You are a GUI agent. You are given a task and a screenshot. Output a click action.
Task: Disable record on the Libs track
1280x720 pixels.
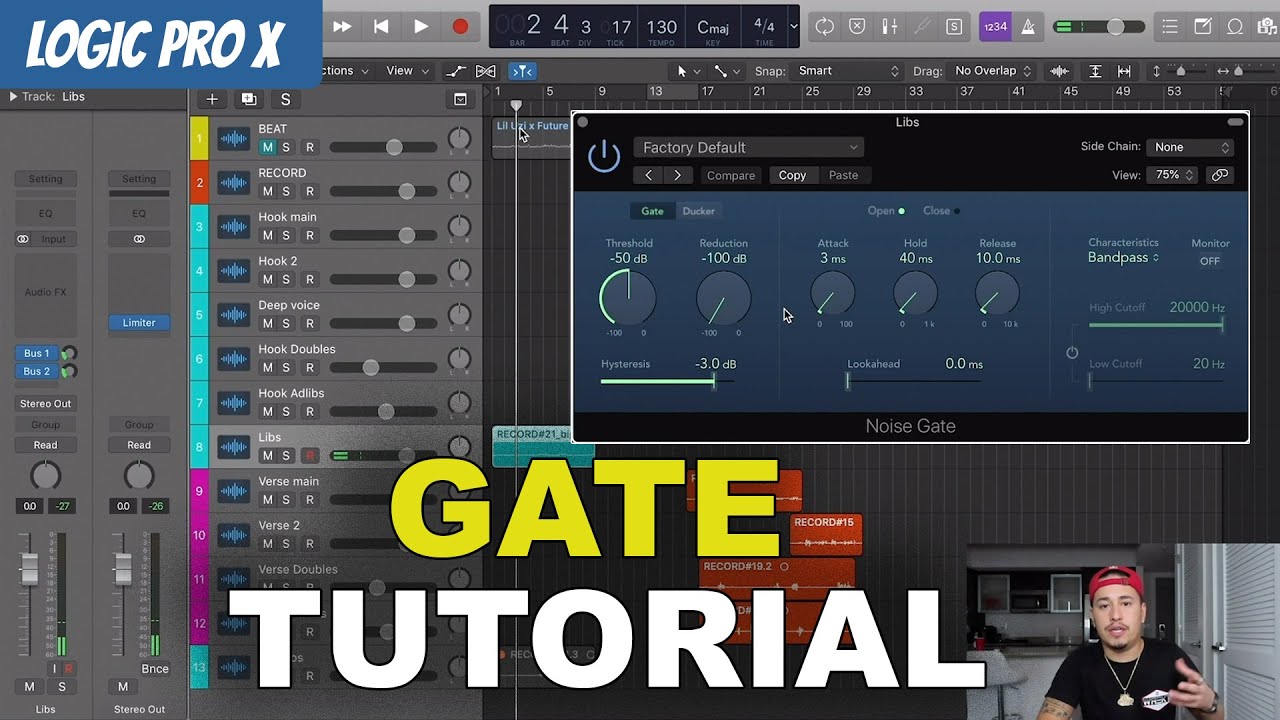pos(310,455)
